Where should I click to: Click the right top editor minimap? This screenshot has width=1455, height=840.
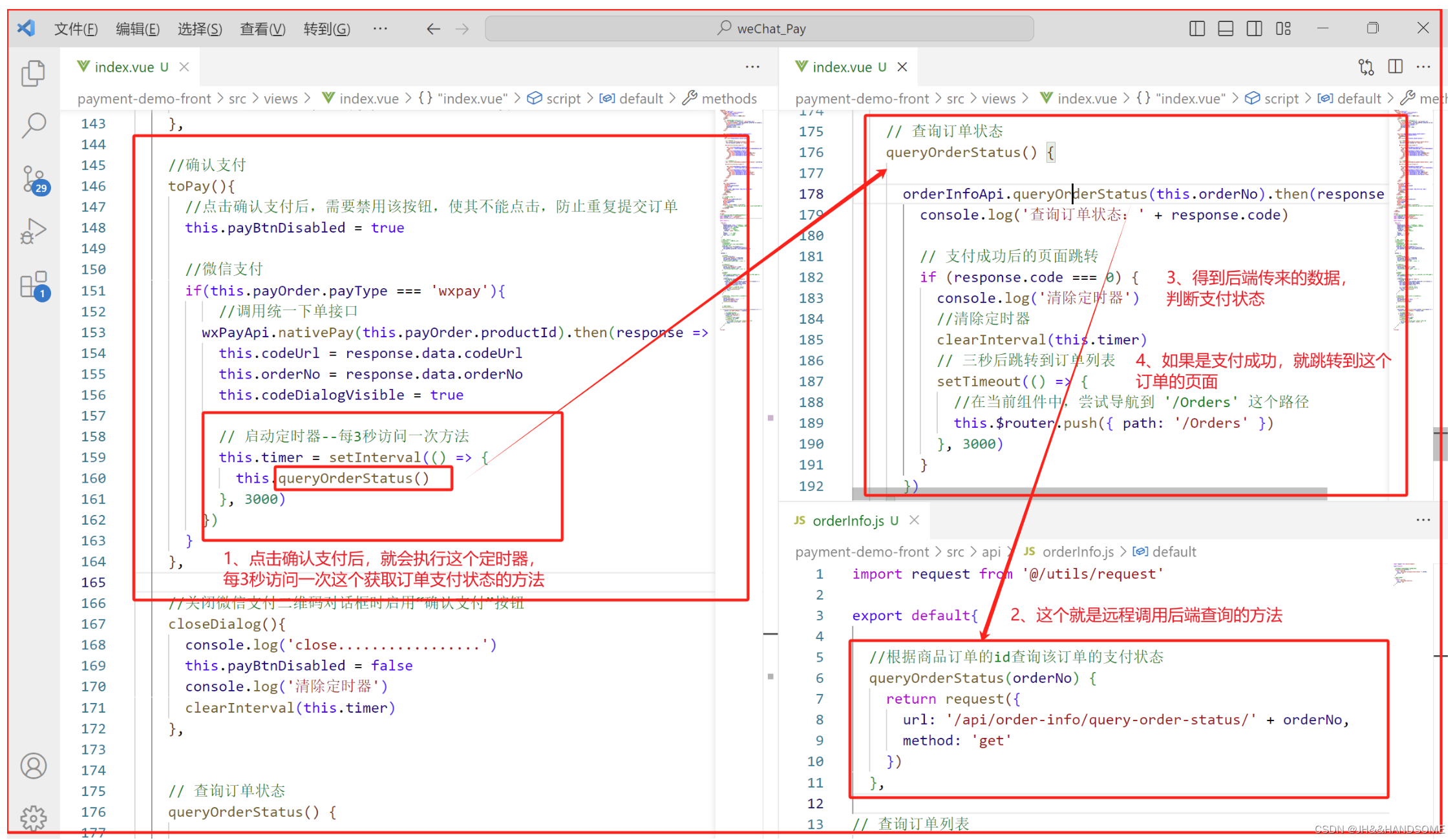[1414, 220]
